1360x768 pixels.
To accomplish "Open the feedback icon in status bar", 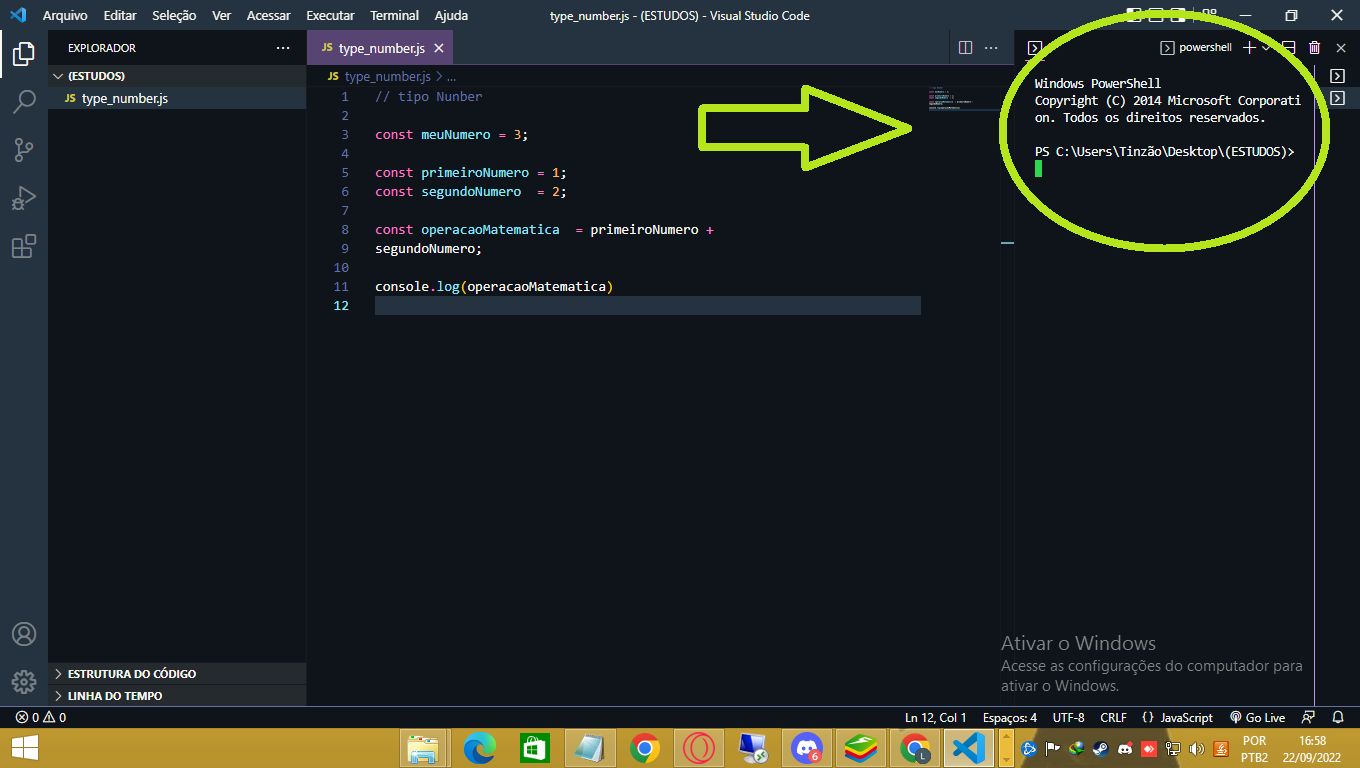I will point(1308,717).
